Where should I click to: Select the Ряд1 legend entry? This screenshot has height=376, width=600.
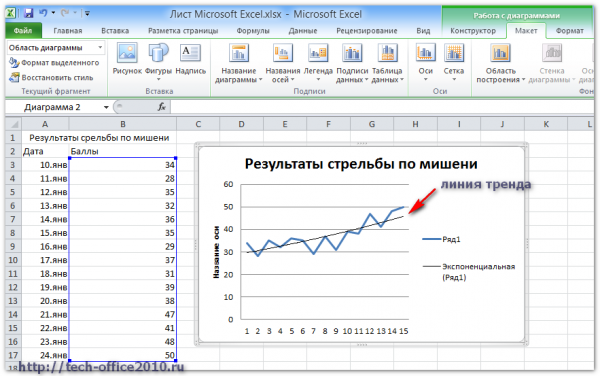pyautogui.click(x=442, y=239)
